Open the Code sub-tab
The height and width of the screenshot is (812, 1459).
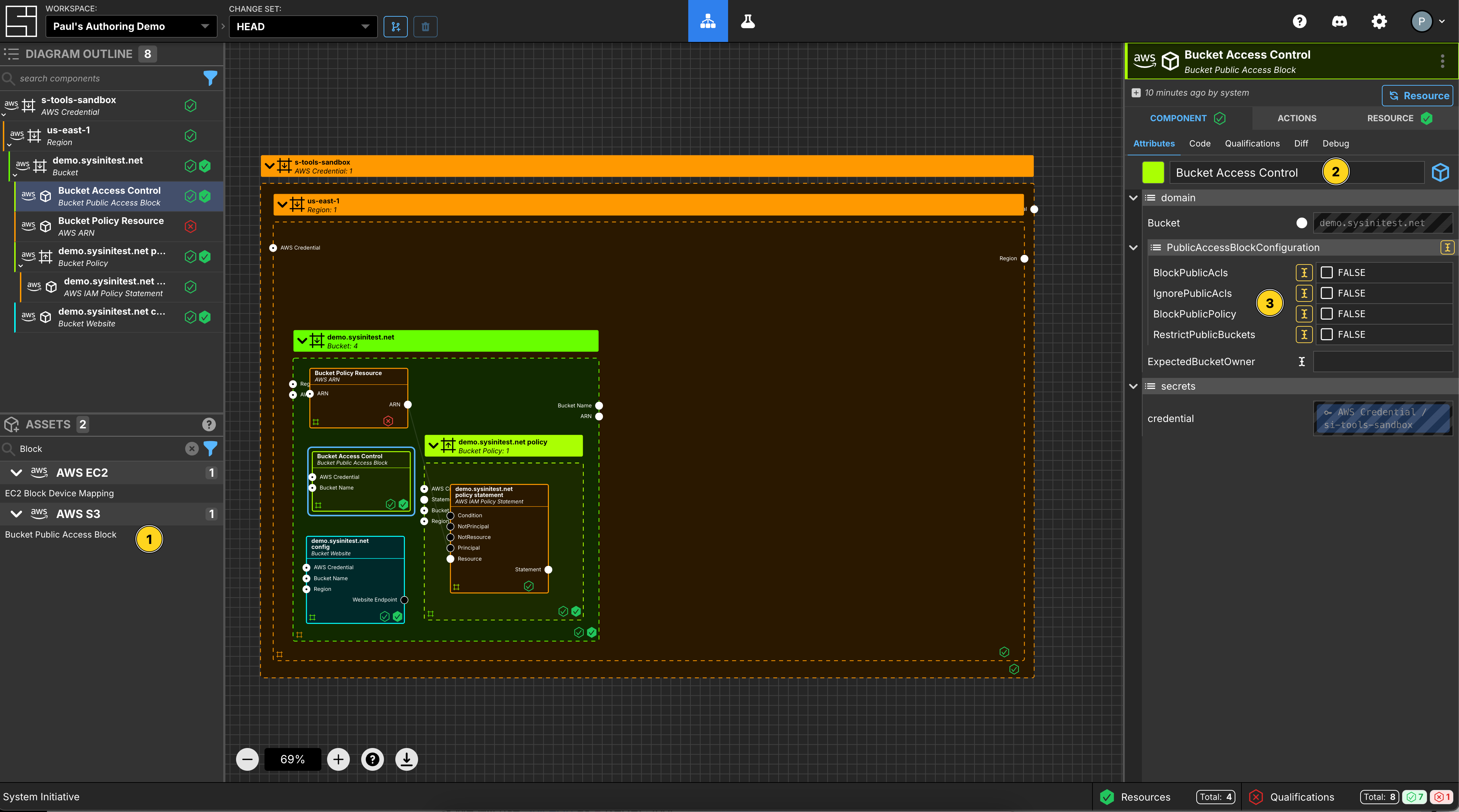(1199, 144)
